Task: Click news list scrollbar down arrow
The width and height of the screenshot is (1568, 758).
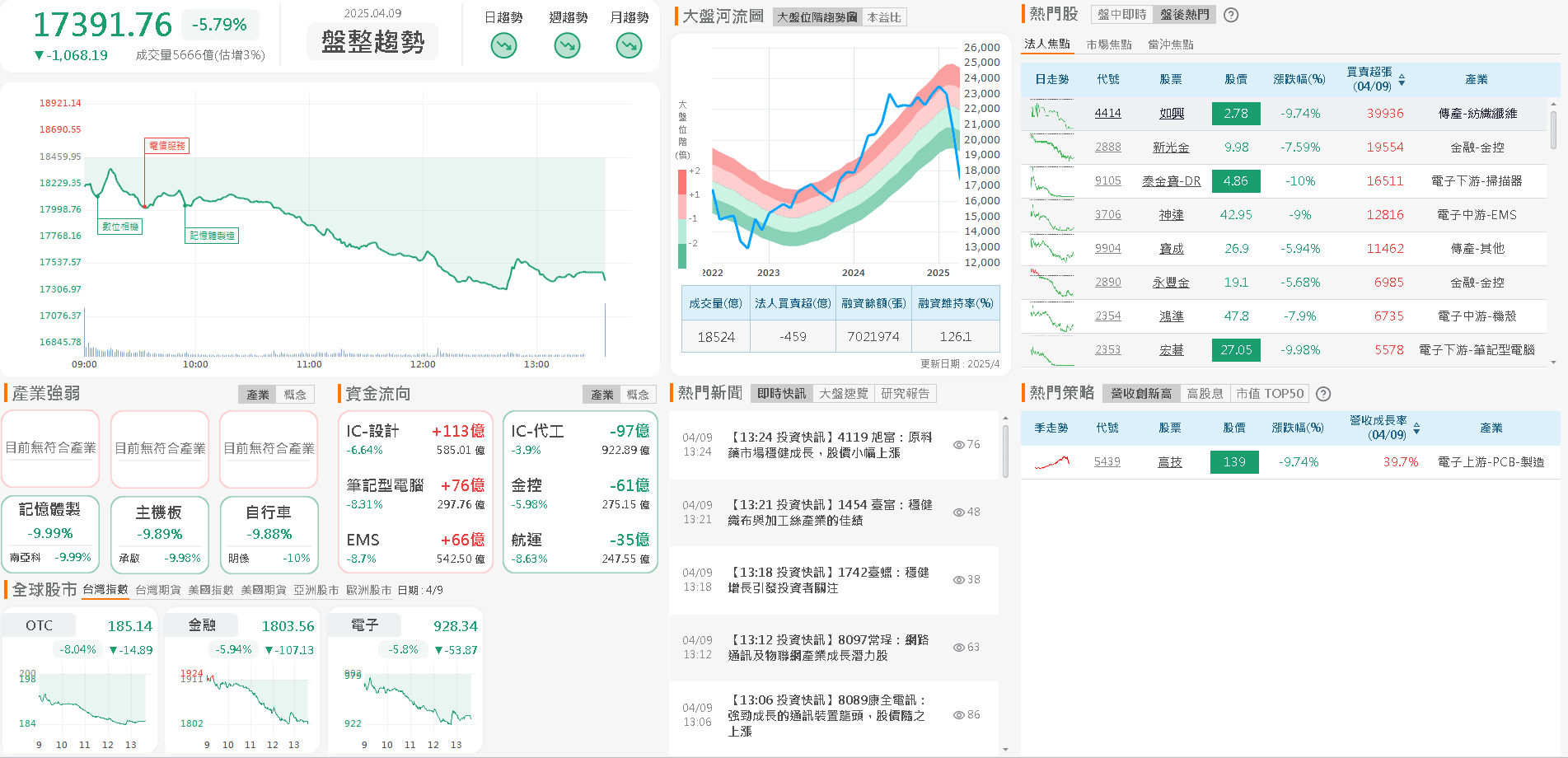Action: [x=1005, y=750]
